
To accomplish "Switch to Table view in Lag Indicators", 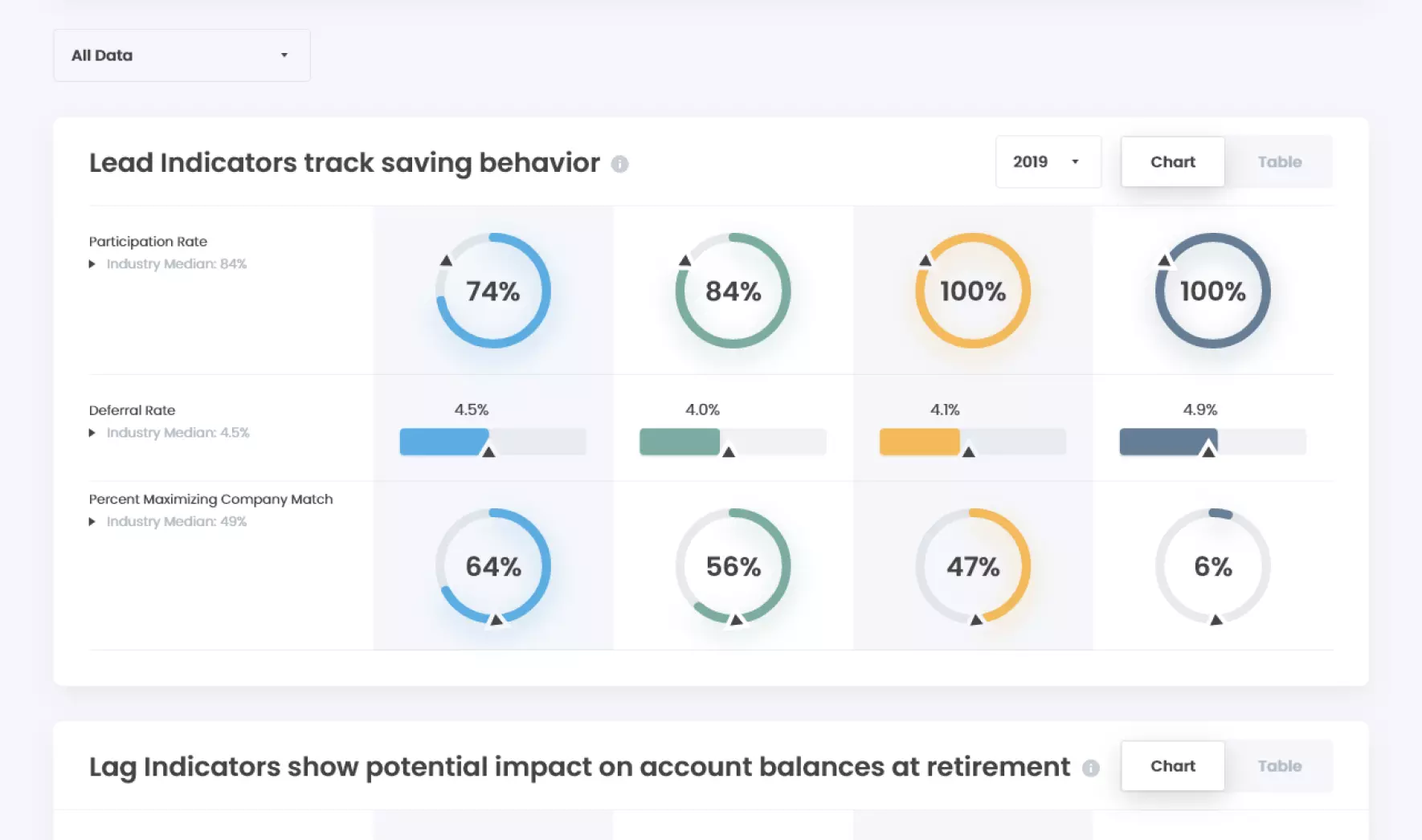I will [x=1279, y=766].
